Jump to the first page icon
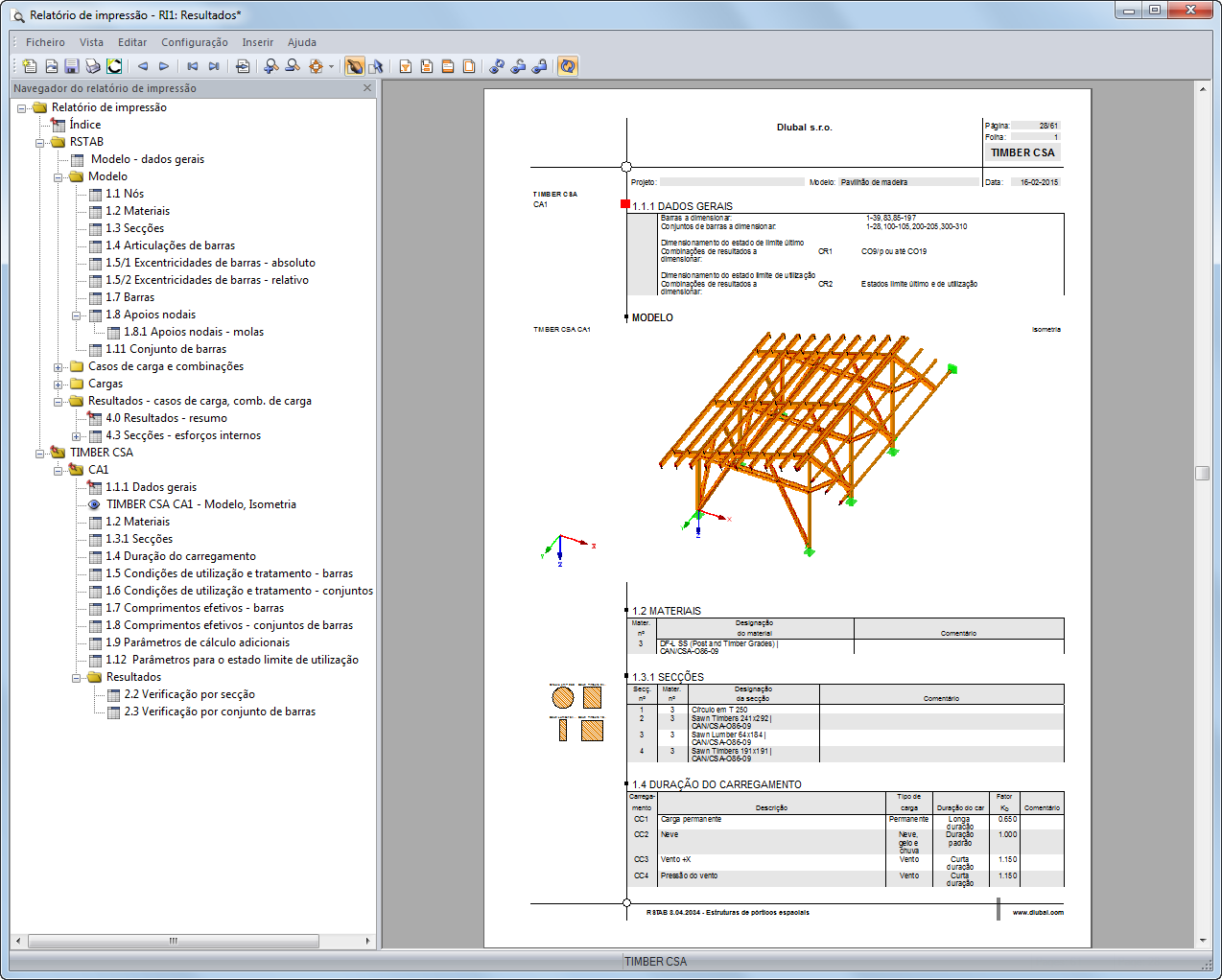 pos(193,66)
